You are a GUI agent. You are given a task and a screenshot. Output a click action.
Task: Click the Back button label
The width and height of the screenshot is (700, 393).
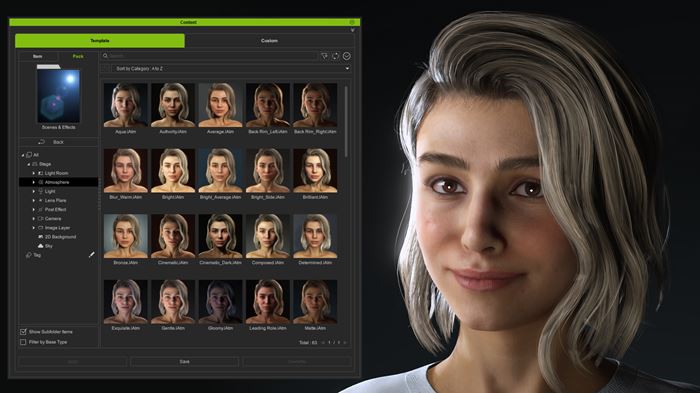point(58,142)
